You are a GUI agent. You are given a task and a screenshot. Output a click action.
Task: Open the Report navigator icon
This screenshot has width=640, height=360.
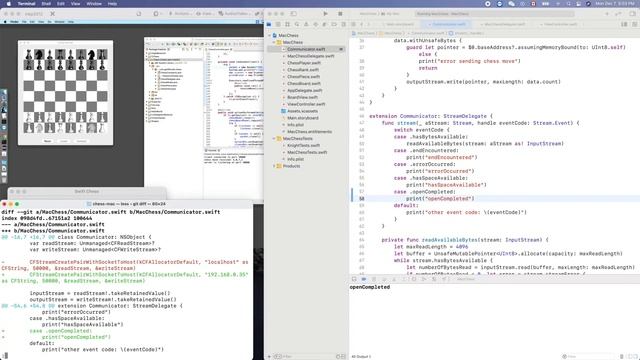click(x=344, y=24)
